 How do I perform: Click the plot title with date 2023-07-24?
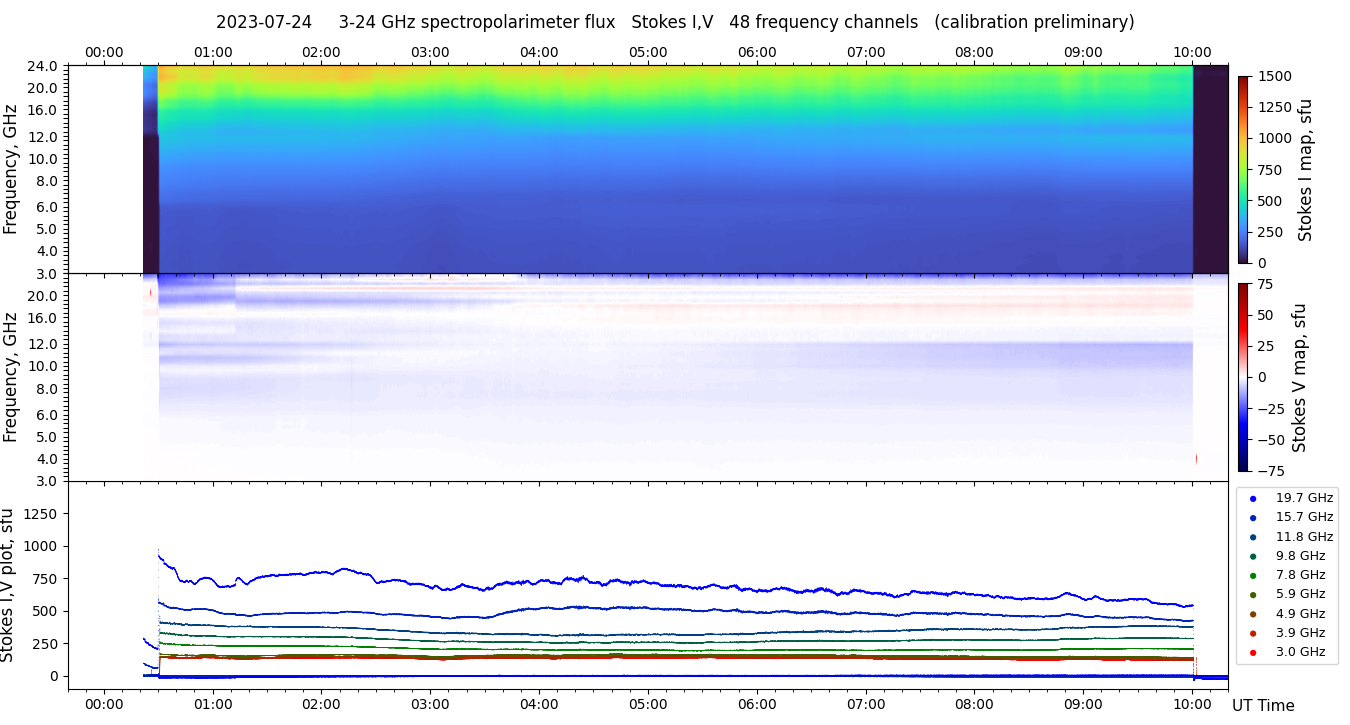point(675,22)
